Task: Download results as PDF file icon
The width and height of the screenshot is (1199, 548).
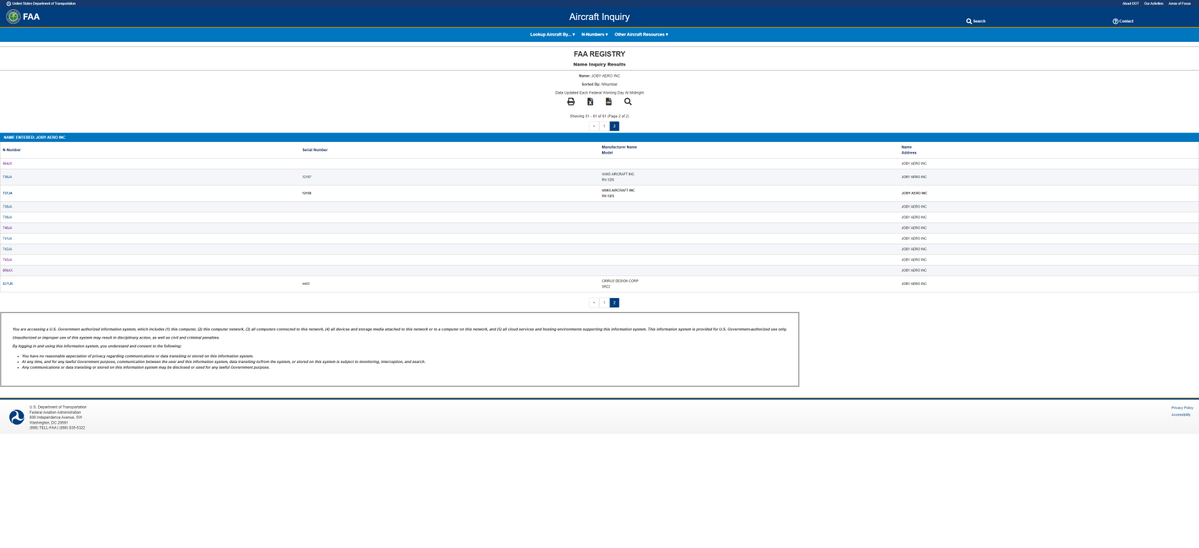Action: [x=609, y=102]
